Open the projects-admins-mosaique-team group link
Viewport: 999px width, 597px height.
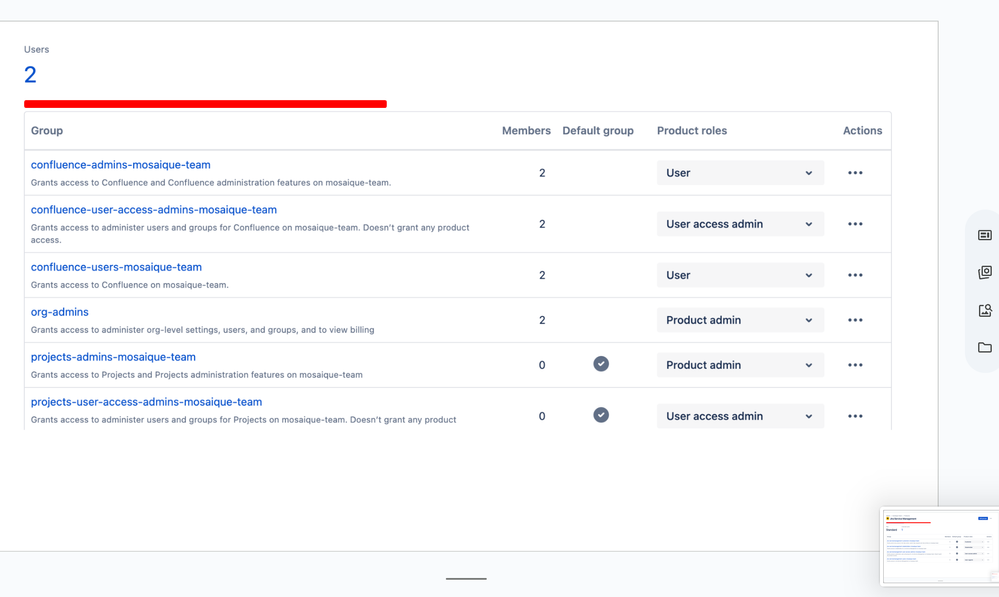pos(113,357)
